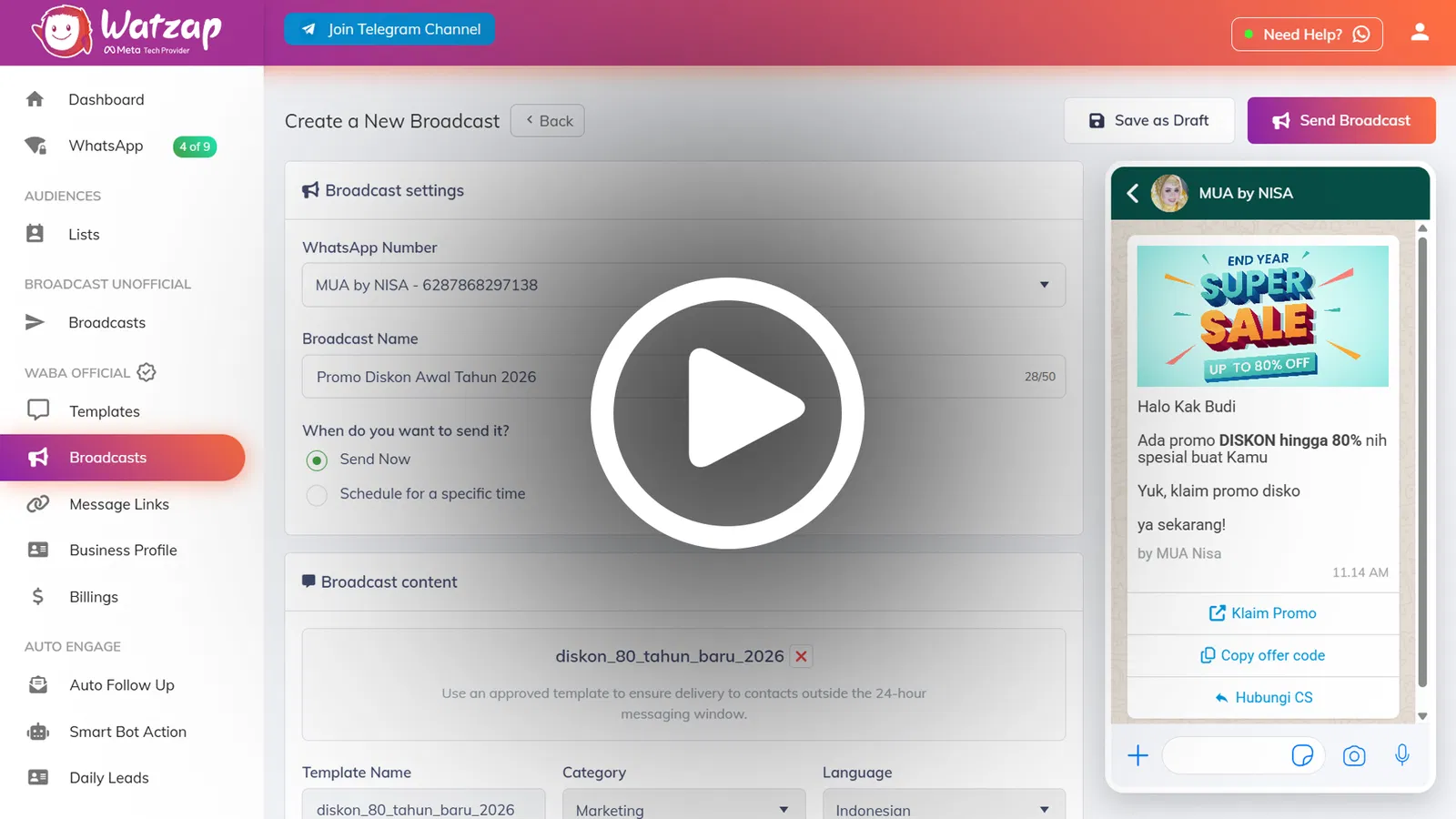Screen dimensions: 1456x819
Task: Click the Klaim Promo link button
Action: point(1263,613)
